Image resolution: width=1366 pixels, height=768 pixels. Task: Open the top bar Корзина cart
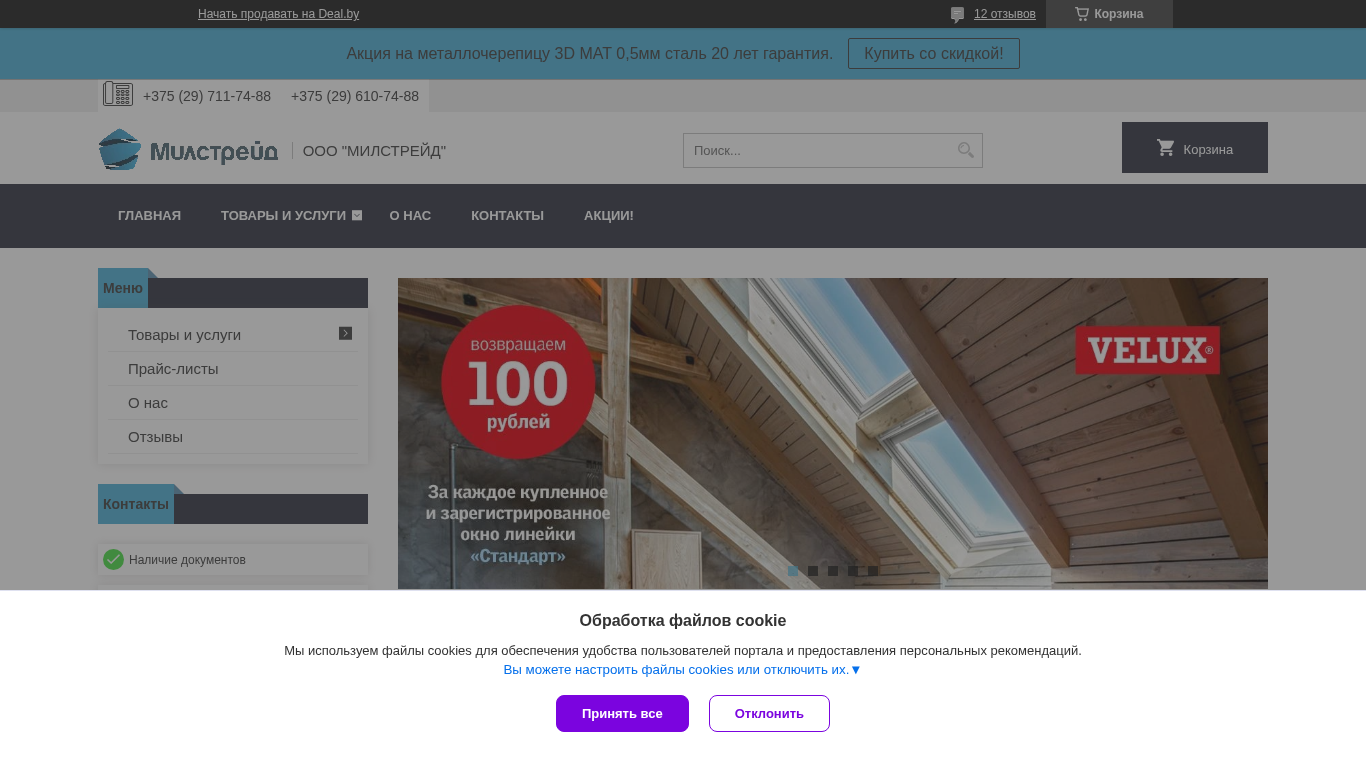(1109, 14)
